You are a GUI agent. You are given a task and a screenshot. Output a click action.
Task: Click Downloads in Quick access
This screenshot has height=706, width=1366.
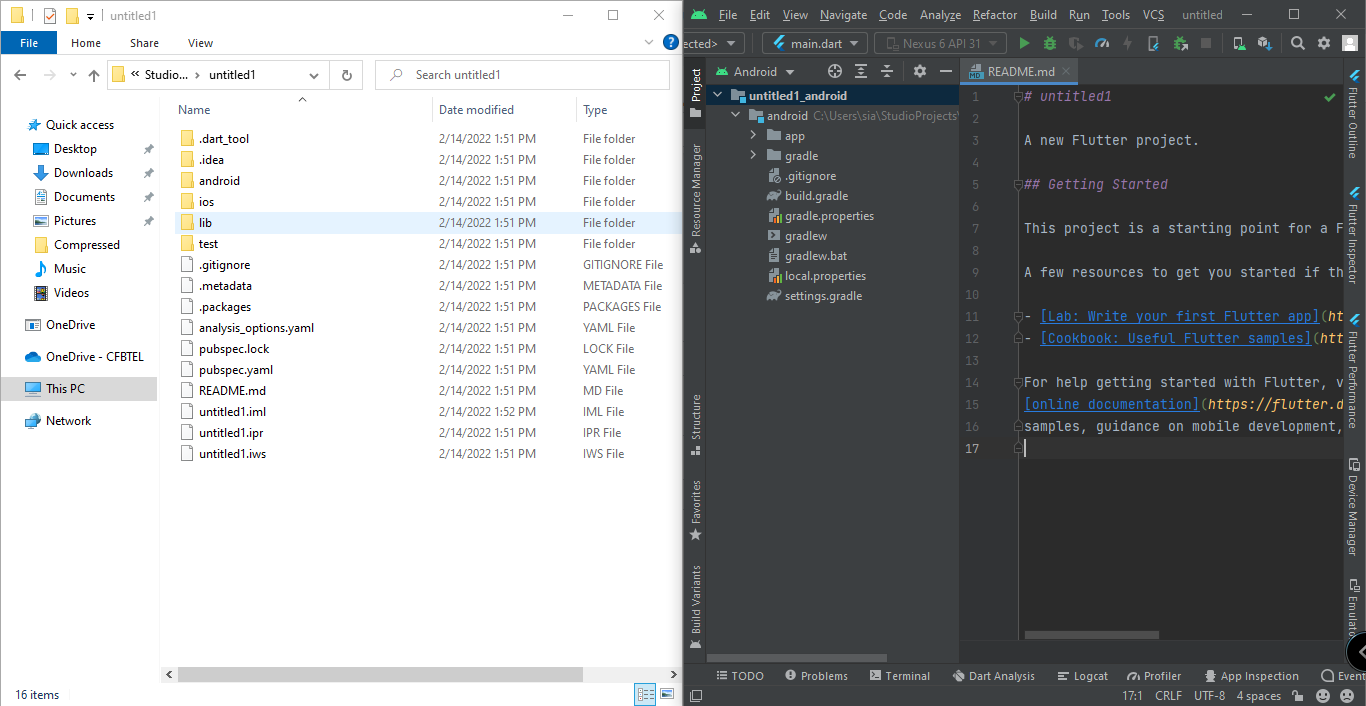tap(83, 173)
